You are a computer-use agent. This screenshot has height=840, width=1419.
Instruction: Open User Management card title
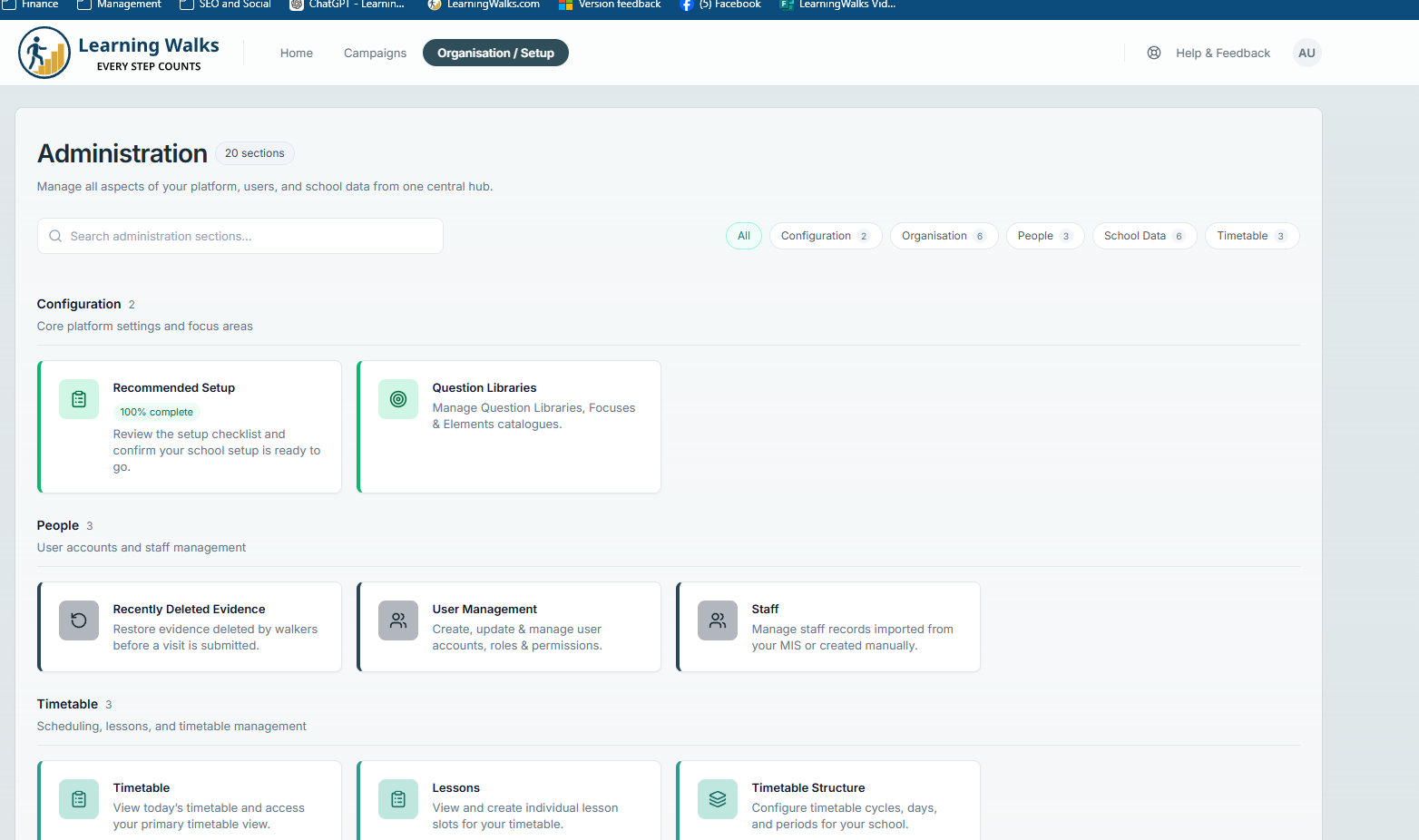pyautogui.click(x=484, y=610)
